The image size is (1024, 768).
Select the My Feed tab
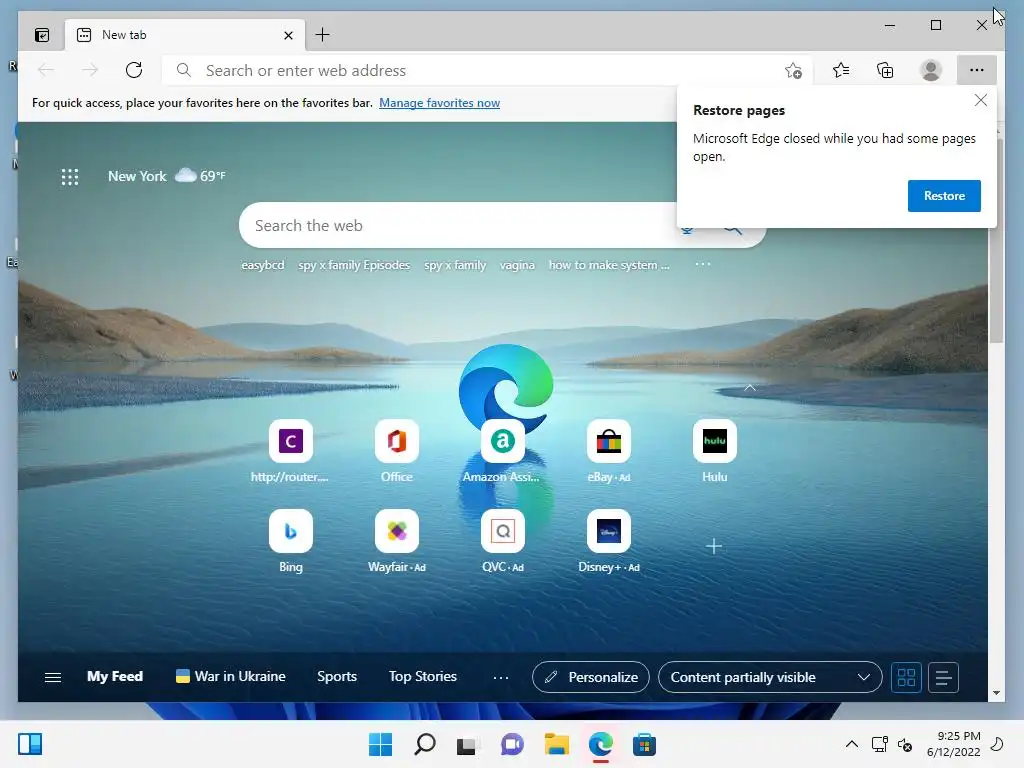(115, 677)
